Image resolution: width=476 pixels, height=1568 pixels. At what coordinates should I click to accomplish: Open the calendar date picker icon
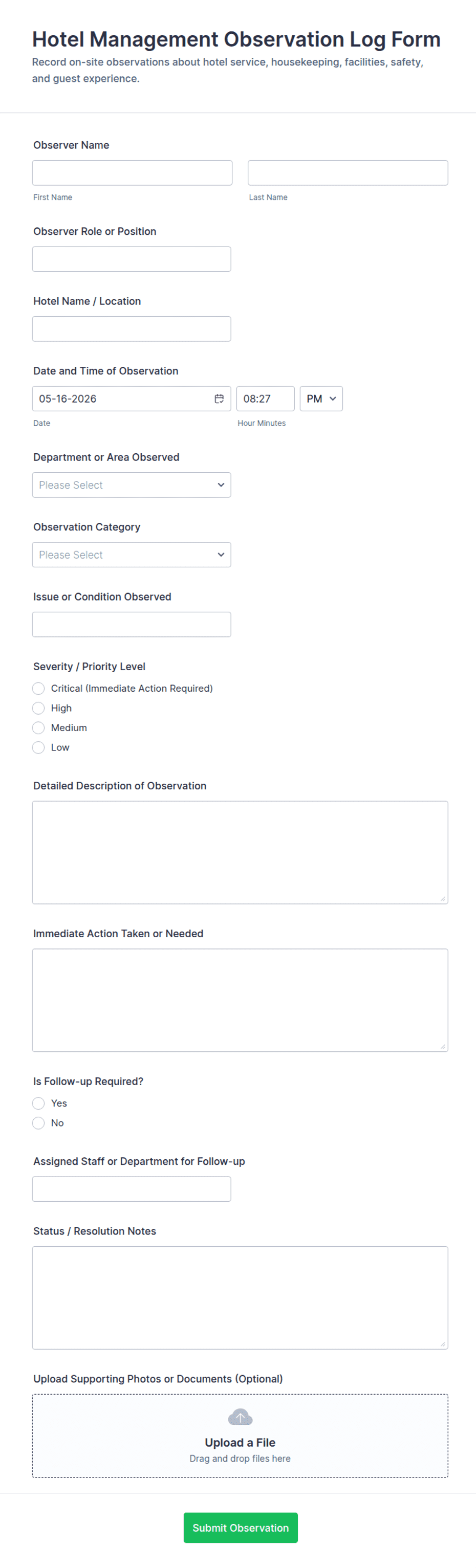click(219, 399)
